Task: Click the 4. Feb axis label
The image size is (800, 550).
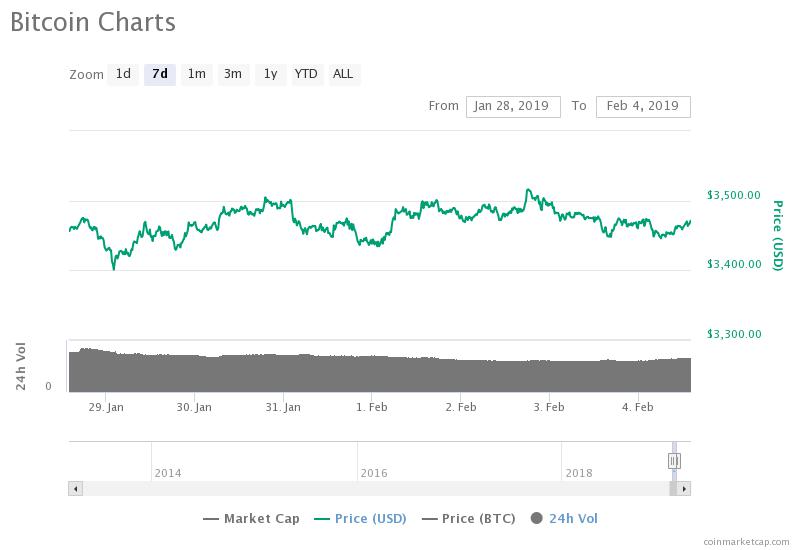Action: click(x=638, y=407)
